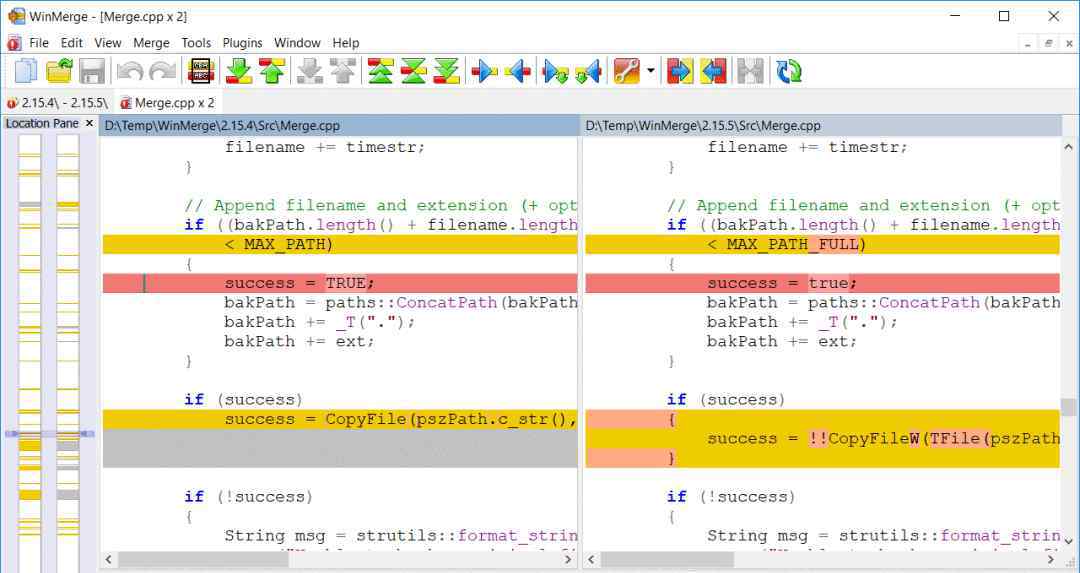Click the grayed next conflict arrow

click(x=309, y=72)
